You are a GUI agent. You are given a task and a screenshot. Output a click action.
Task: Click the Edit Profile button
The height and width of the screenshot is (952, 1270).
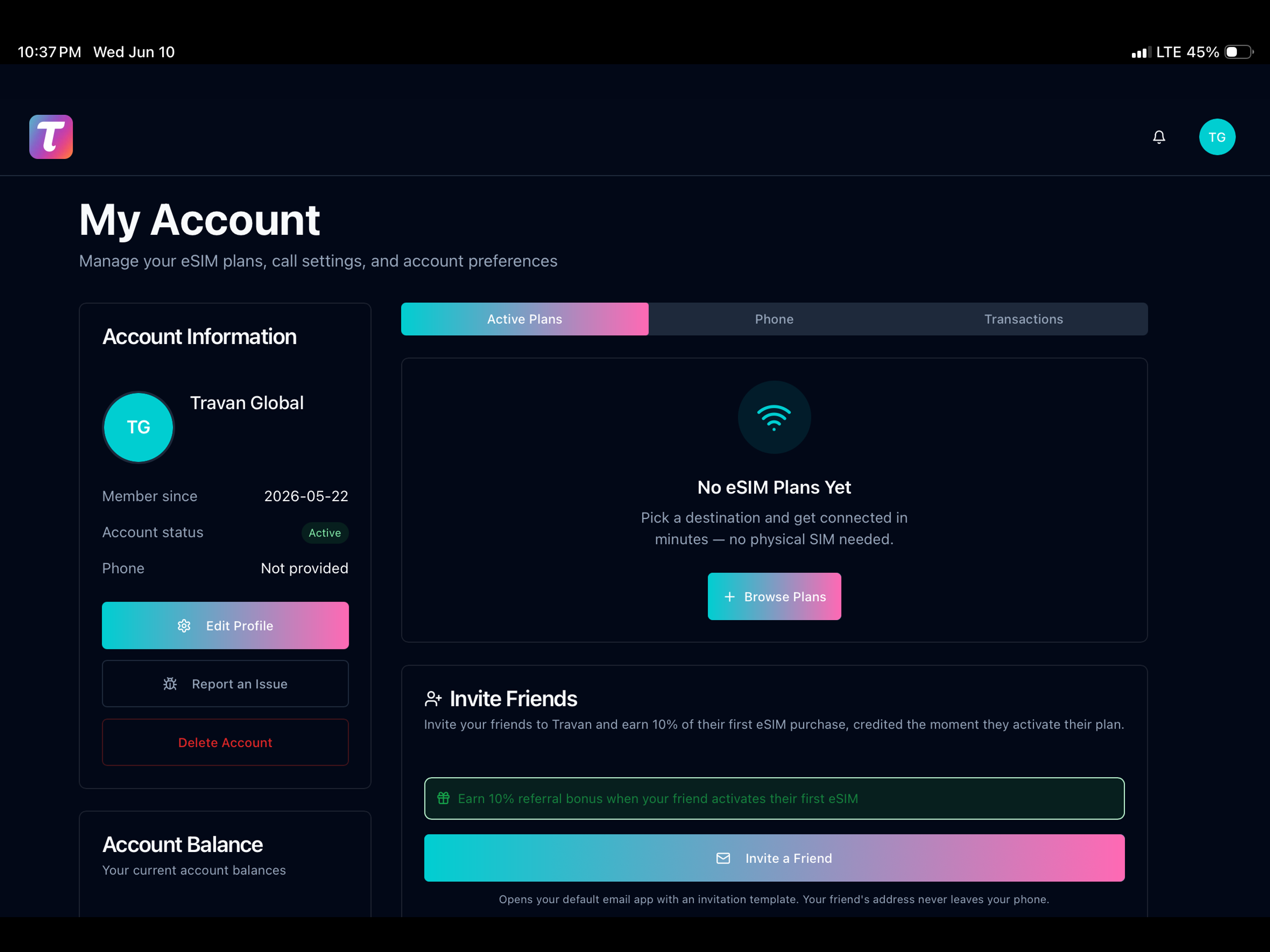225,625
